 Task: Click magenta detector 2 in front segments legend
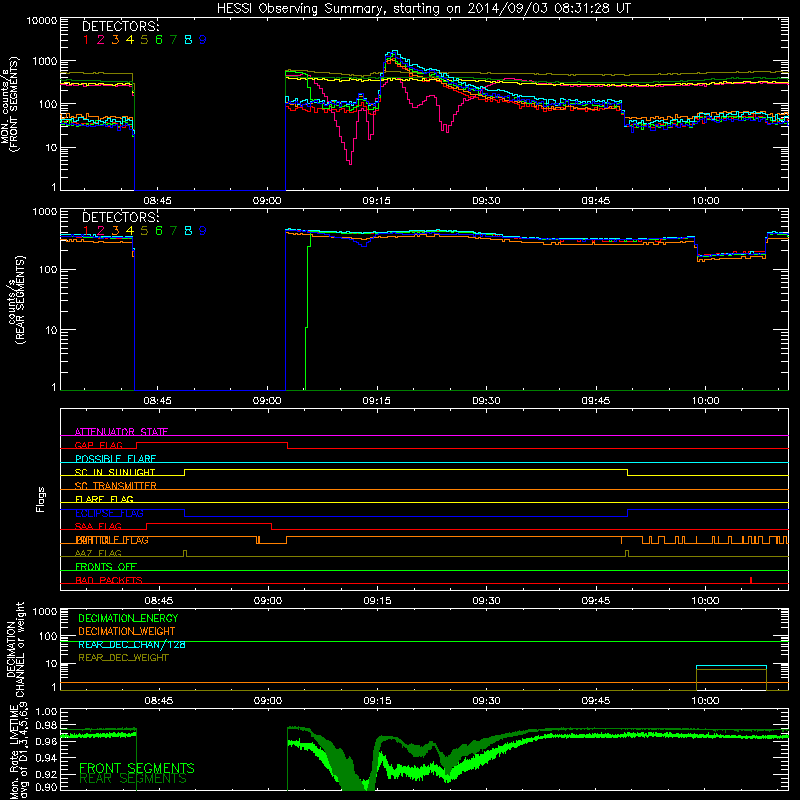pos(101,40)
